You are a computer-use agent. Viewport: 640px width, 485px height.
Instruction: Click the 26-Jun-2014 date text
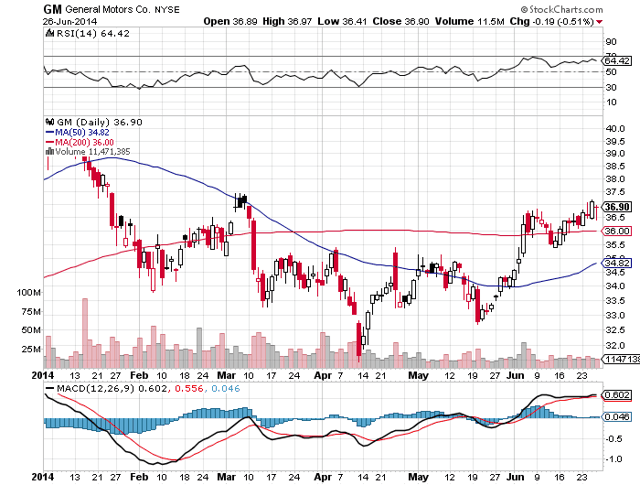coord(70,21)
